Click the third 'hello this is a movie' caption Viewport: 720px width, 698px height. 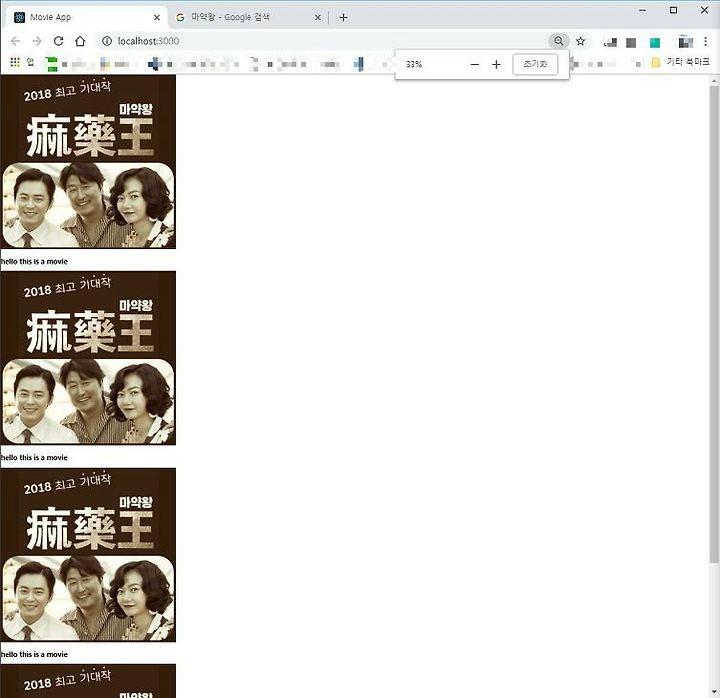point(34,654)
